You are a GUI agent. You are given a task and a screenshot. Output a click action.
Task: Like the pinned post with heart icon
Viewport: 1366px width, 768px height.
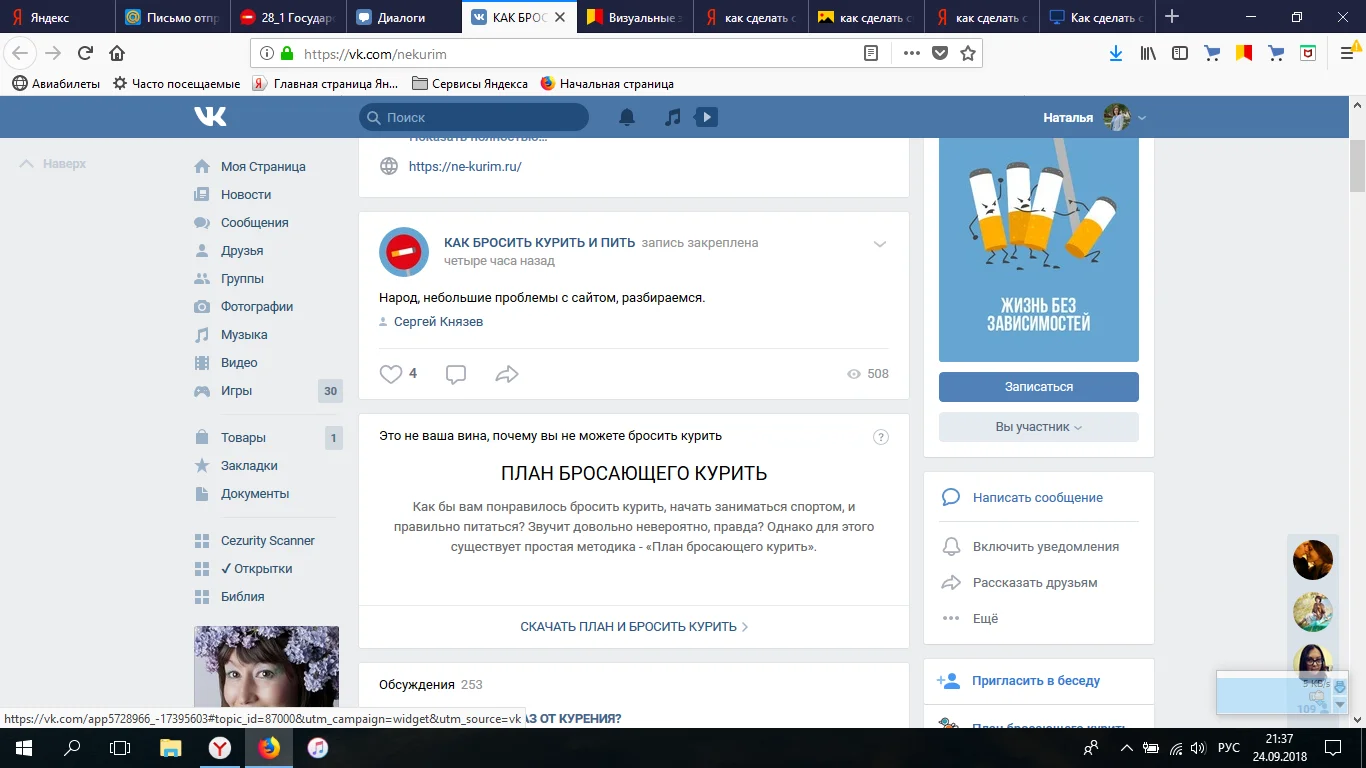391,374
